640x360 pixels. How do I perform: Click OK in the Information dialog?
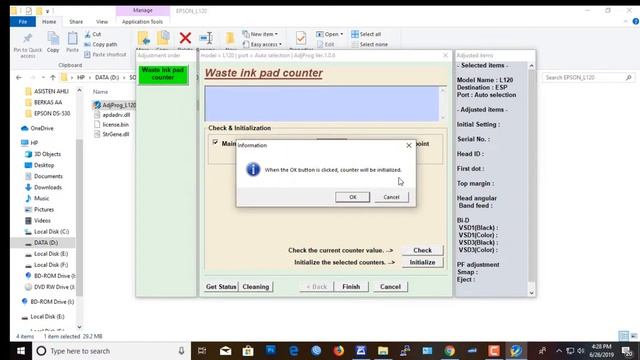[353, 197]
